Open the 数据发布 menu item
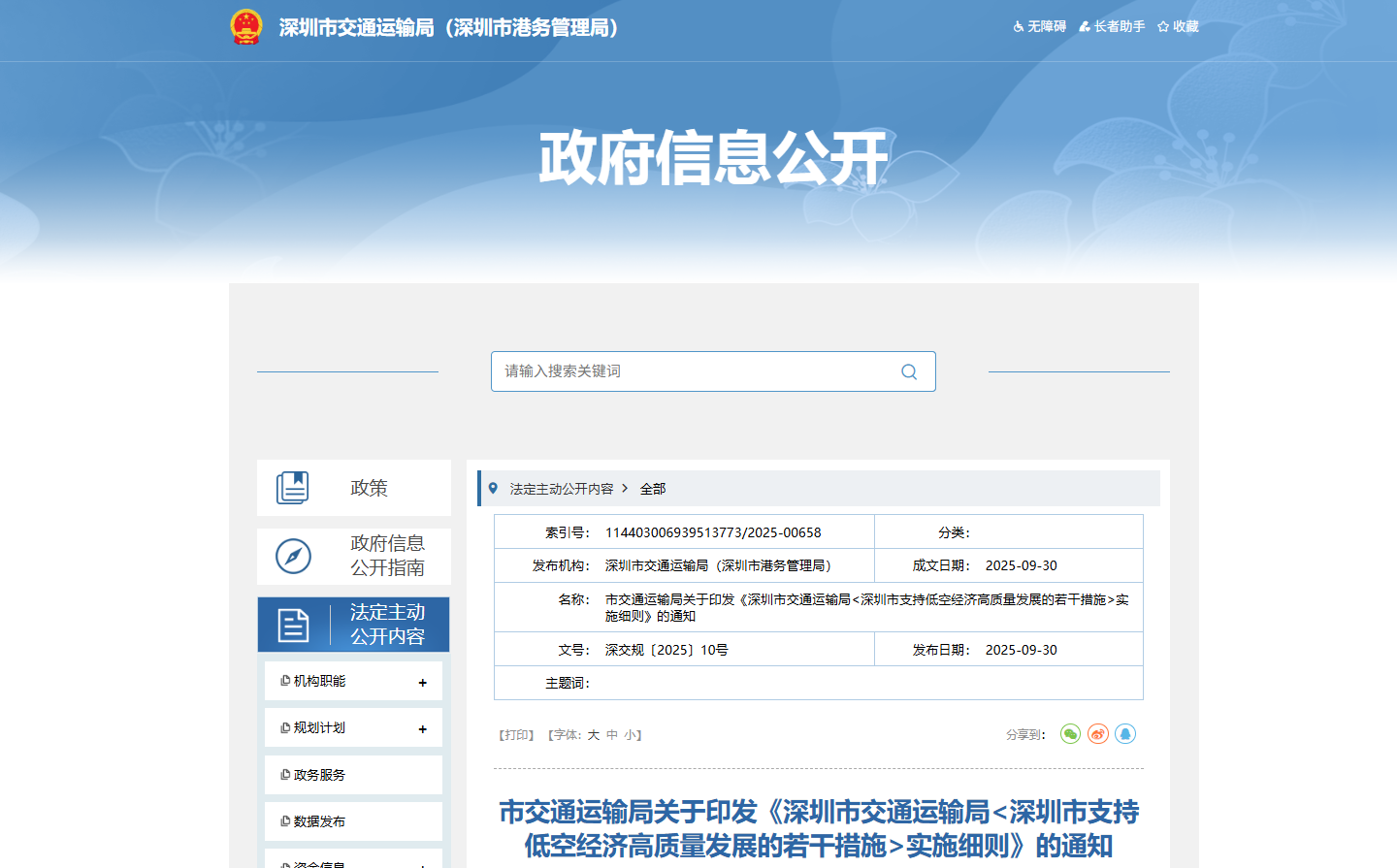The image size is (1397, 868). pyautogui.click(x=320, y=821)
